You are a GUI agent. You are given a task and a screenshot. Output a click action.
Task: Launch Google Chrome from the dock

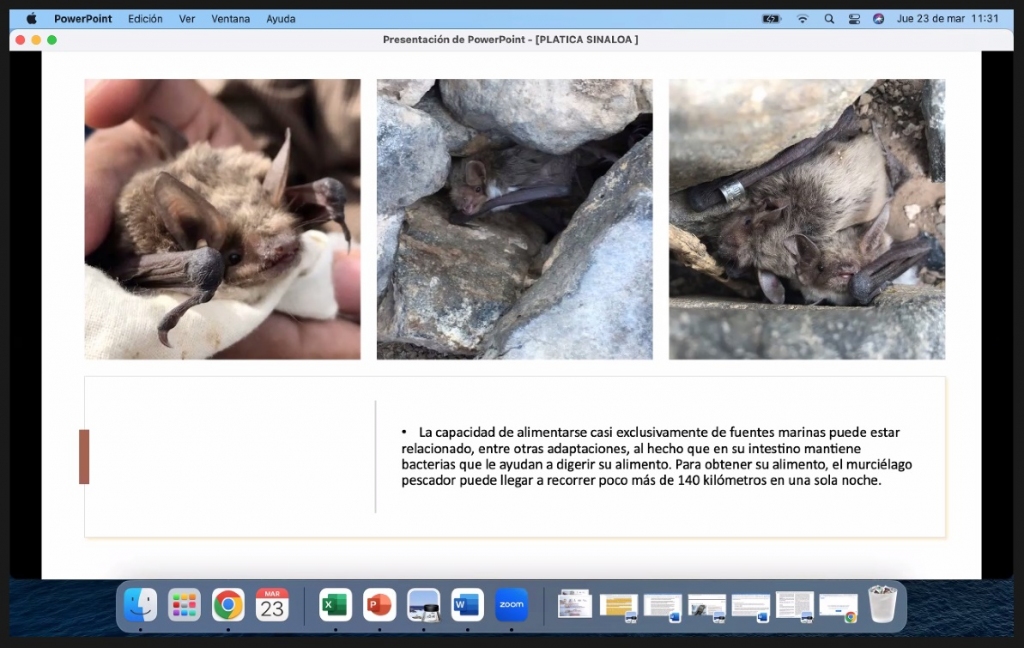click(x=228, y=605)
